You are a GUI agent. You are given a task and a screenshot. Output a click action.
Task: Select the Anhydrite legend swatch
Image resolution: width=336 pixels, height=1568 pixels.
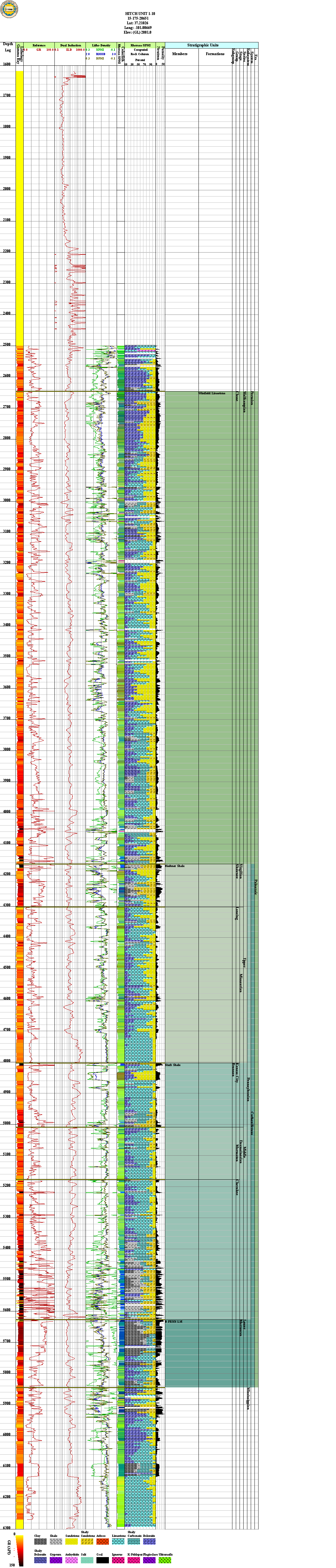tap(72, 1561)
